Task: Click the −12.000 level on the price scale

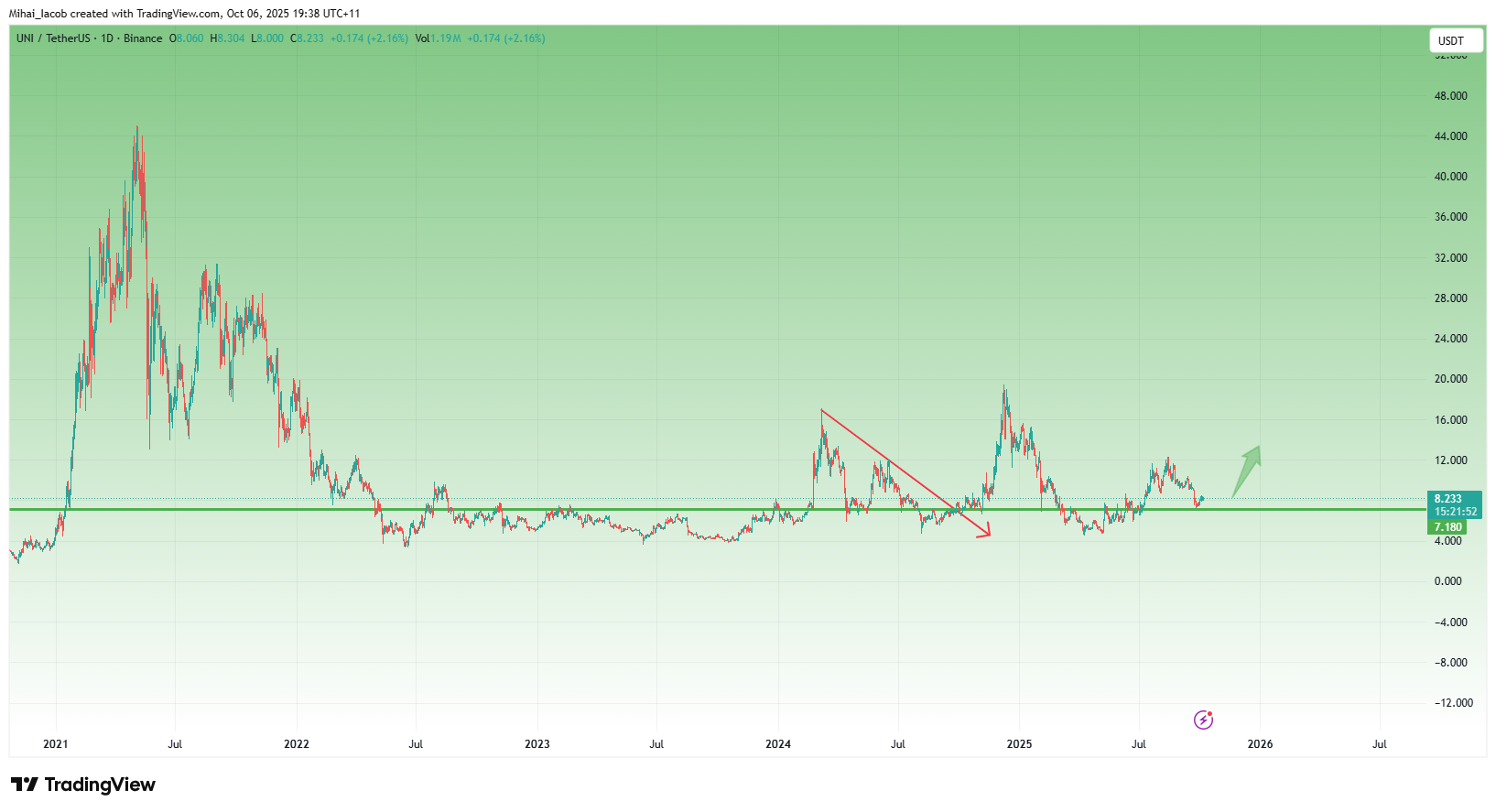Action: click(1453, 703)
